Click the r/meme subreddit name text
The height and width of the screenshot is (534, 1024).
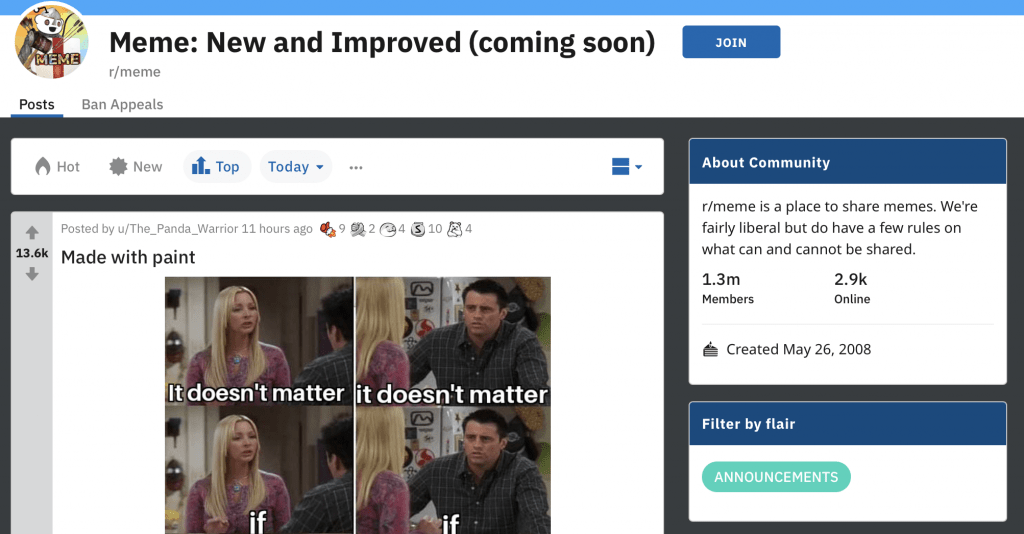(135, 72)
